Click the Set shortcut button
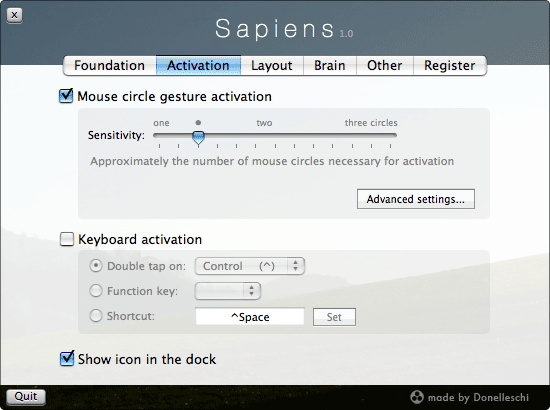This screenshot has height=410, width=550. tap(334, 317)
